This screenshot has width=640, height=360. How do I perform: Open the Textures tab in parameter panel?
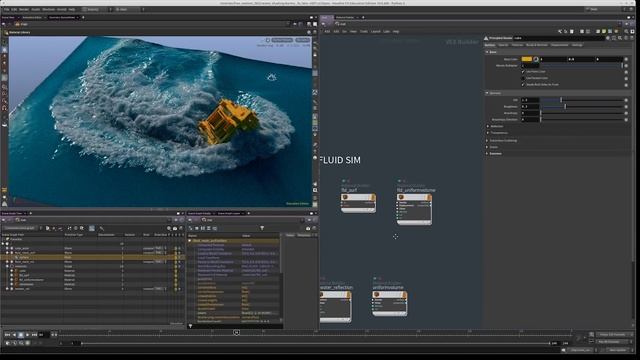[x=517, y=45]
